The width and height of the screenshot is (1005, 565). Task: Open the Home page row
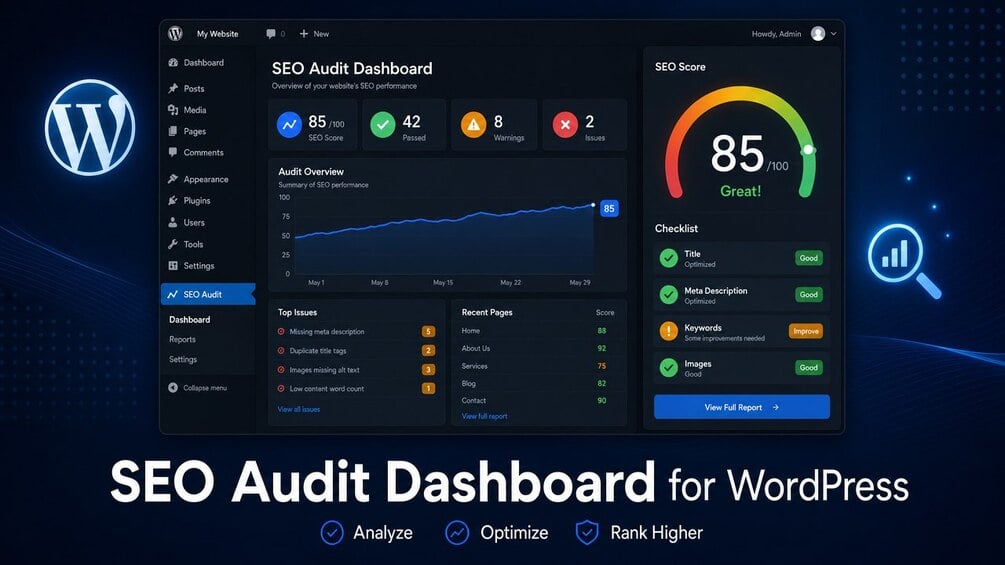click(537, 331)
